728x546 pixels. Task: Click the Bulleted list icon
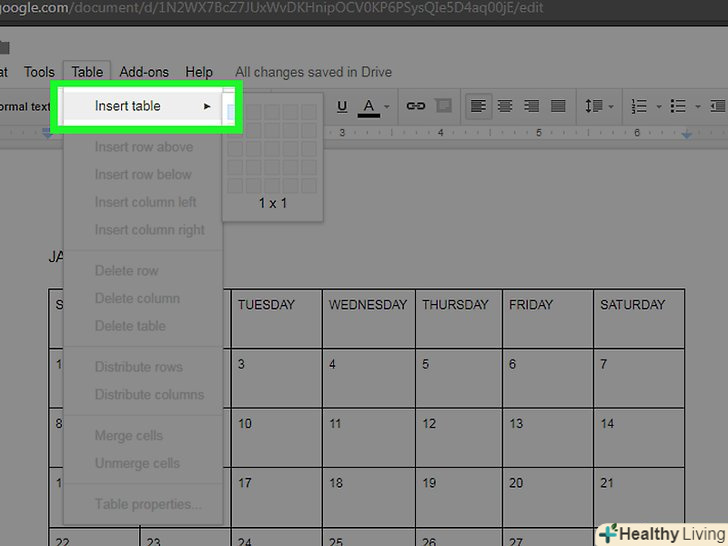coord(678,106)
